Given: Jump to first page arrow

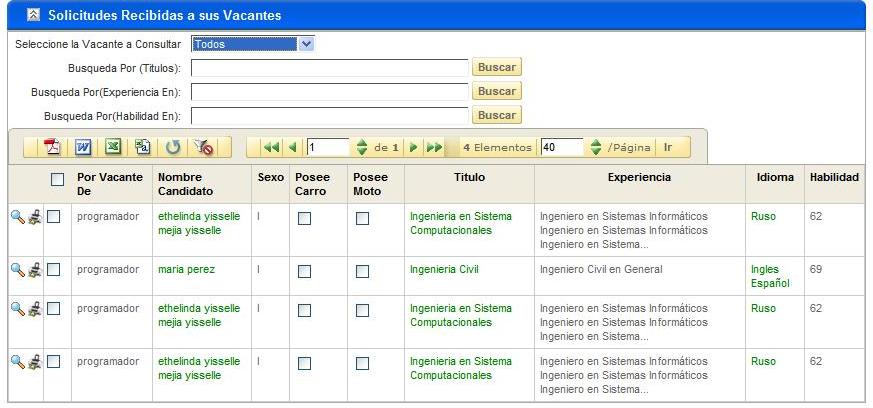Looking at the screenshot, I should pyautogui.click(x=271, y=147).
